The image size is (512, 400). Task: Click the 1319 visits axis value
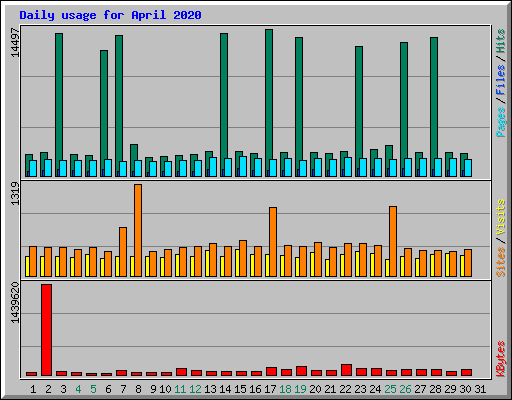point(15,194)
